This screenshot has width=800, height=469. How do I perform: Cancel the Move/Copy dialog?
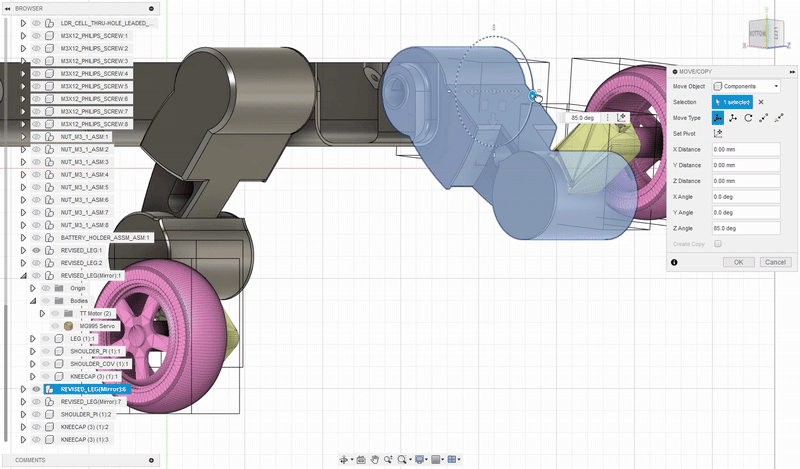click(776, 262)
